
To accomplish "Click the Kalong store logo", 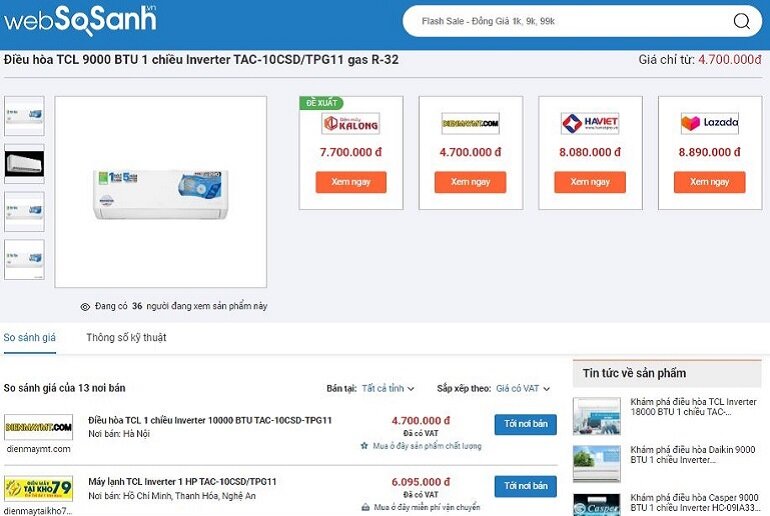I will point(351,124).
